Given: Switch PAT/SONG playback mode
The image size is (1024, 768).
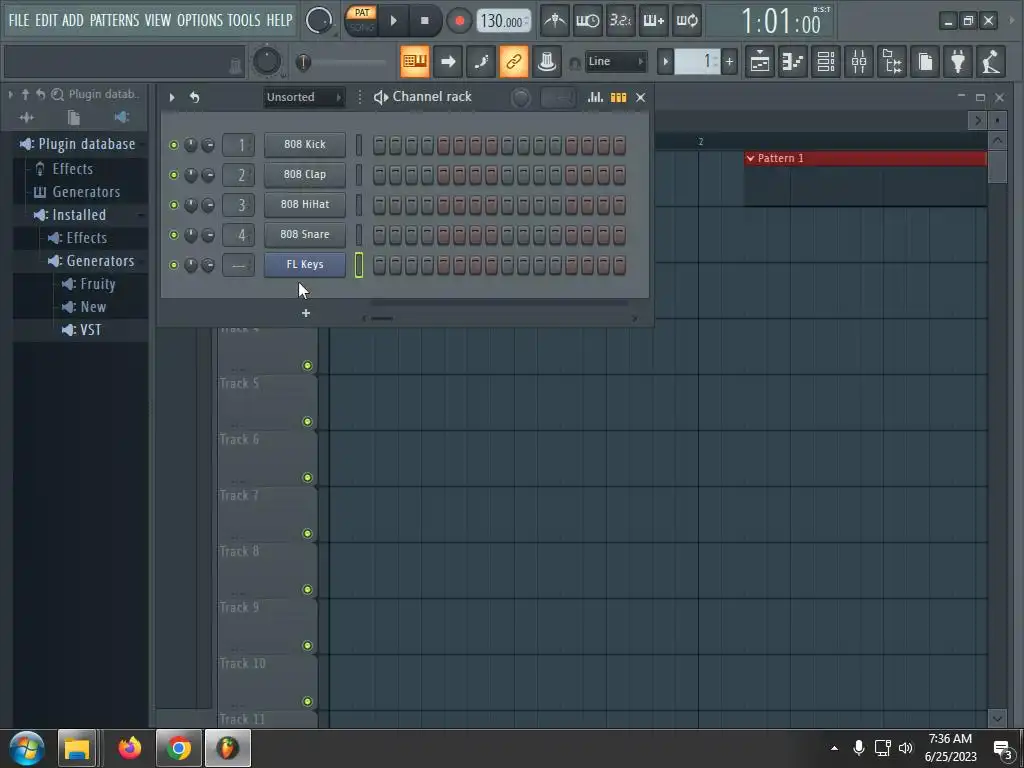Looking at the screenshot, I should coord(361,20).
